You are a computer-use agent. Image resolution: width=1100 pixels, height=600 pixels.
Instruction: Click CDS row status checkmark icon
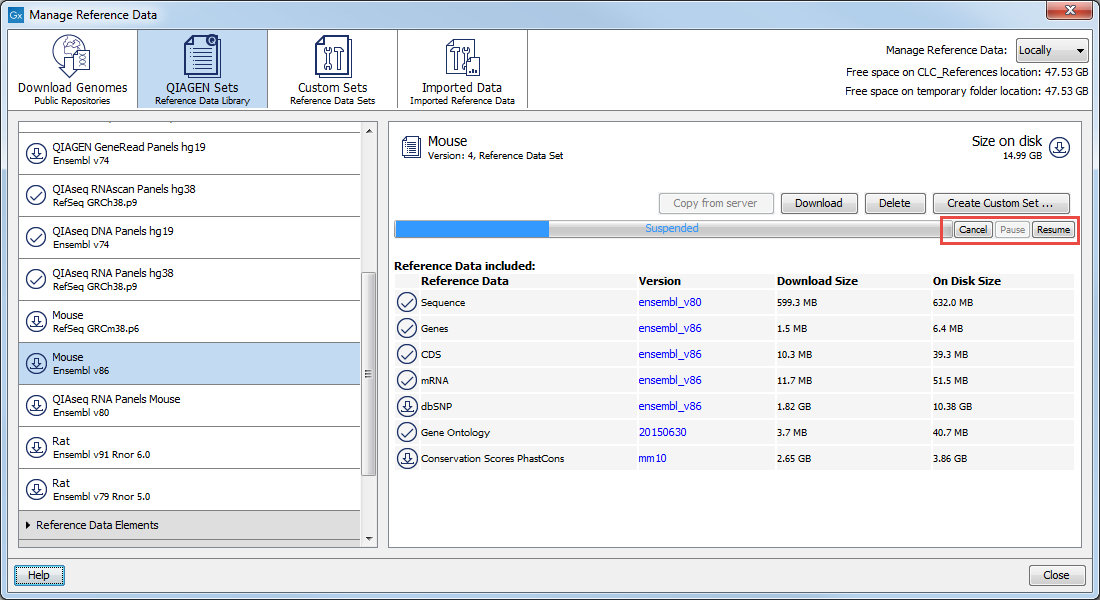point(407,354)
